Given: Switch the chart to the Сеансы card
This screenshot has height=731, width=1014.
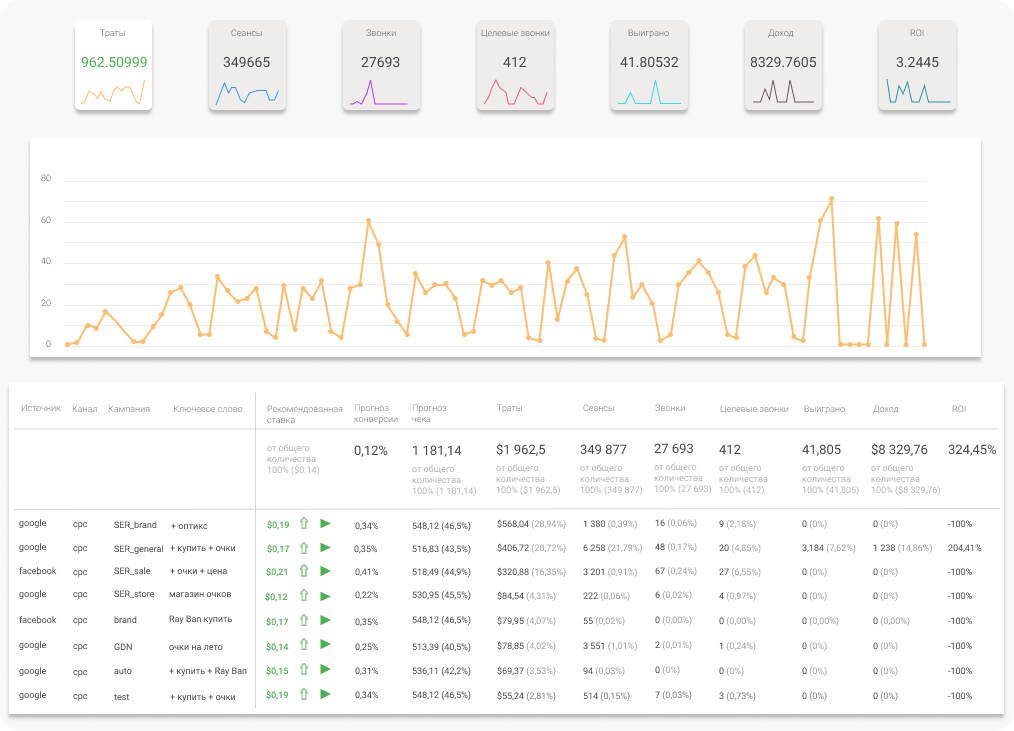Looking at the screenshot, I should 247,66.
